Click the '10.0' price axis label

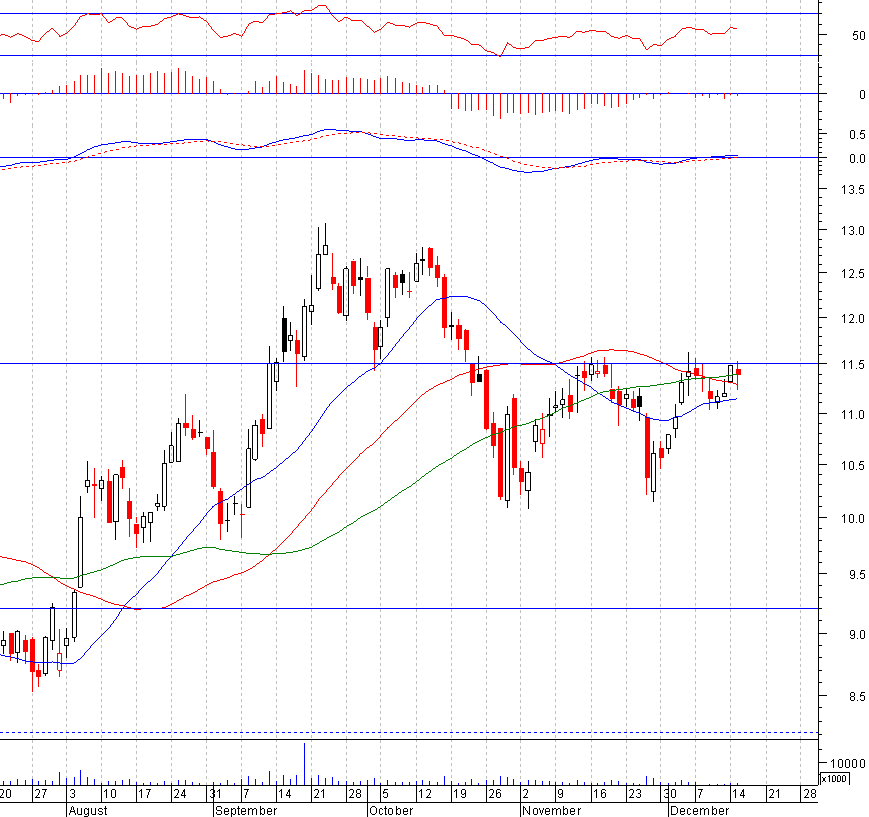[x=853, y=519]
